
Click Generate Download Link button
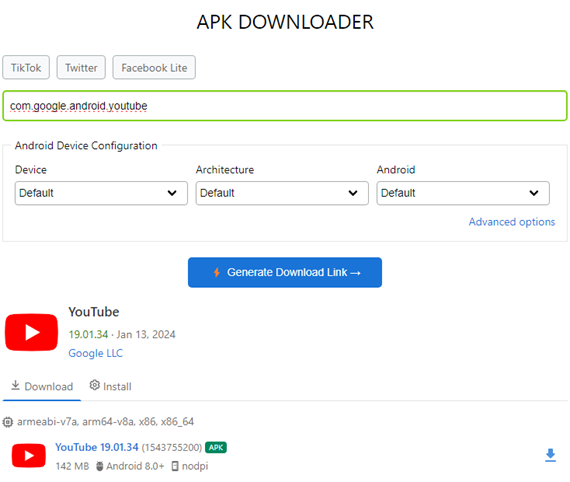(x=285, y=272)
